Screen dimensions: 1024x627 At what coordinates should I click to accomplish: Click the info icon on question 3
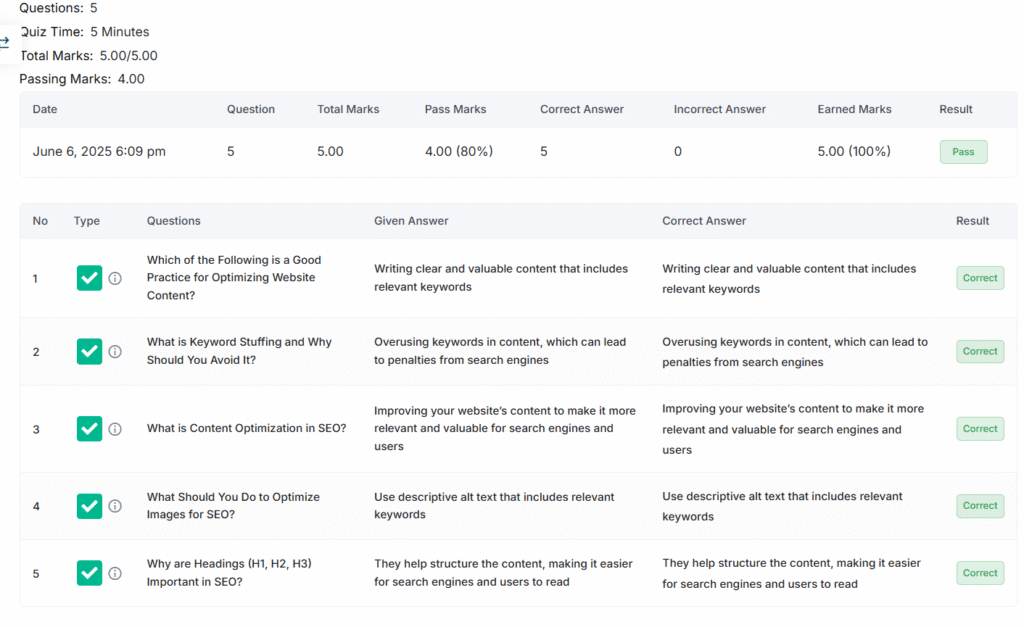(115, 429)
